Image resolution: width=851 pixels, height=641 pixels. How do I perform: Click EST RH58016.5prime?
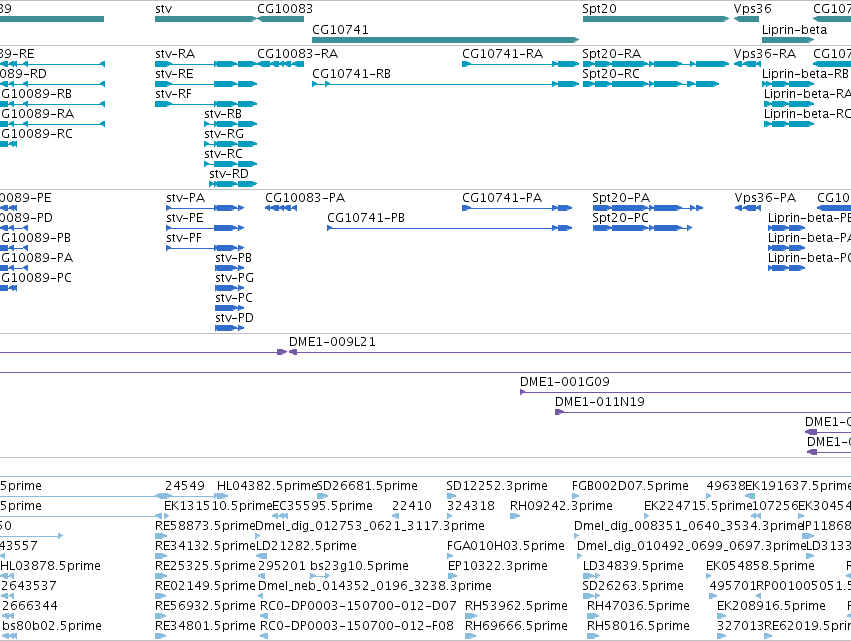click(638, 626)
